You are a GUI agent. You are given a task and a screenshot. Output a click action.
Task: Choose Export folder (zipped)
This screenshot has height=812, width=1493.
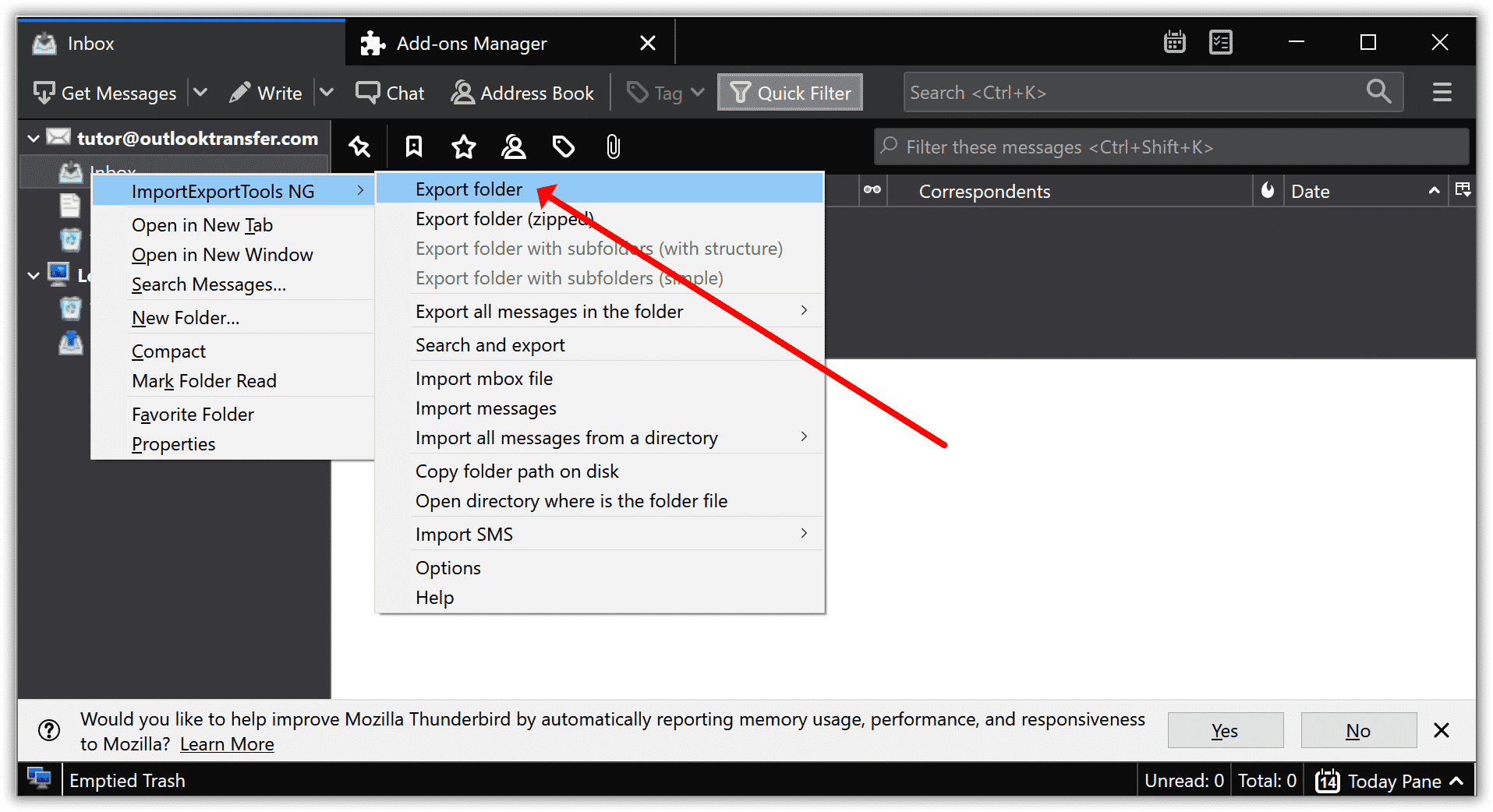click(x=600, y=219)
